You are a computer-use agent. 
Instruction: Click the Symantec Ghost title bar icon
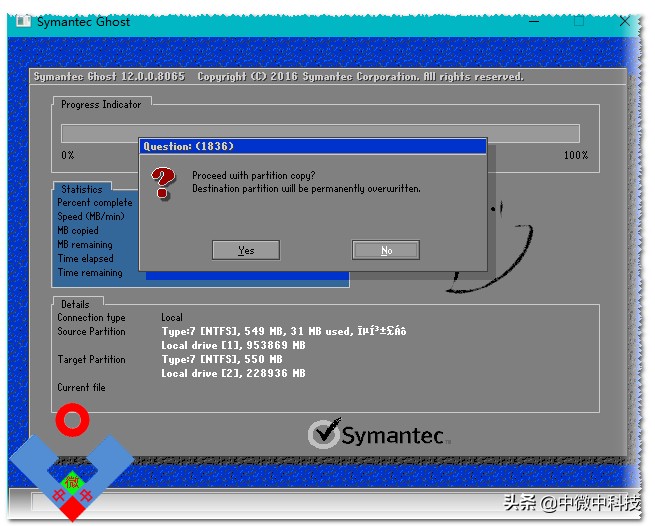coord(23,21)
